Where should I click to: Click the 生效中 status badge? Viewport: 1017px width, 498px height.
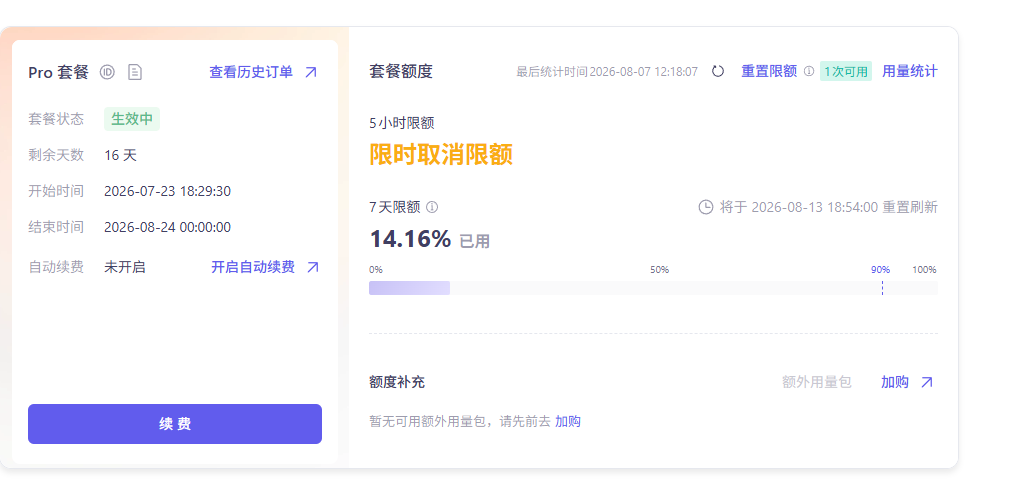[132, 119]
